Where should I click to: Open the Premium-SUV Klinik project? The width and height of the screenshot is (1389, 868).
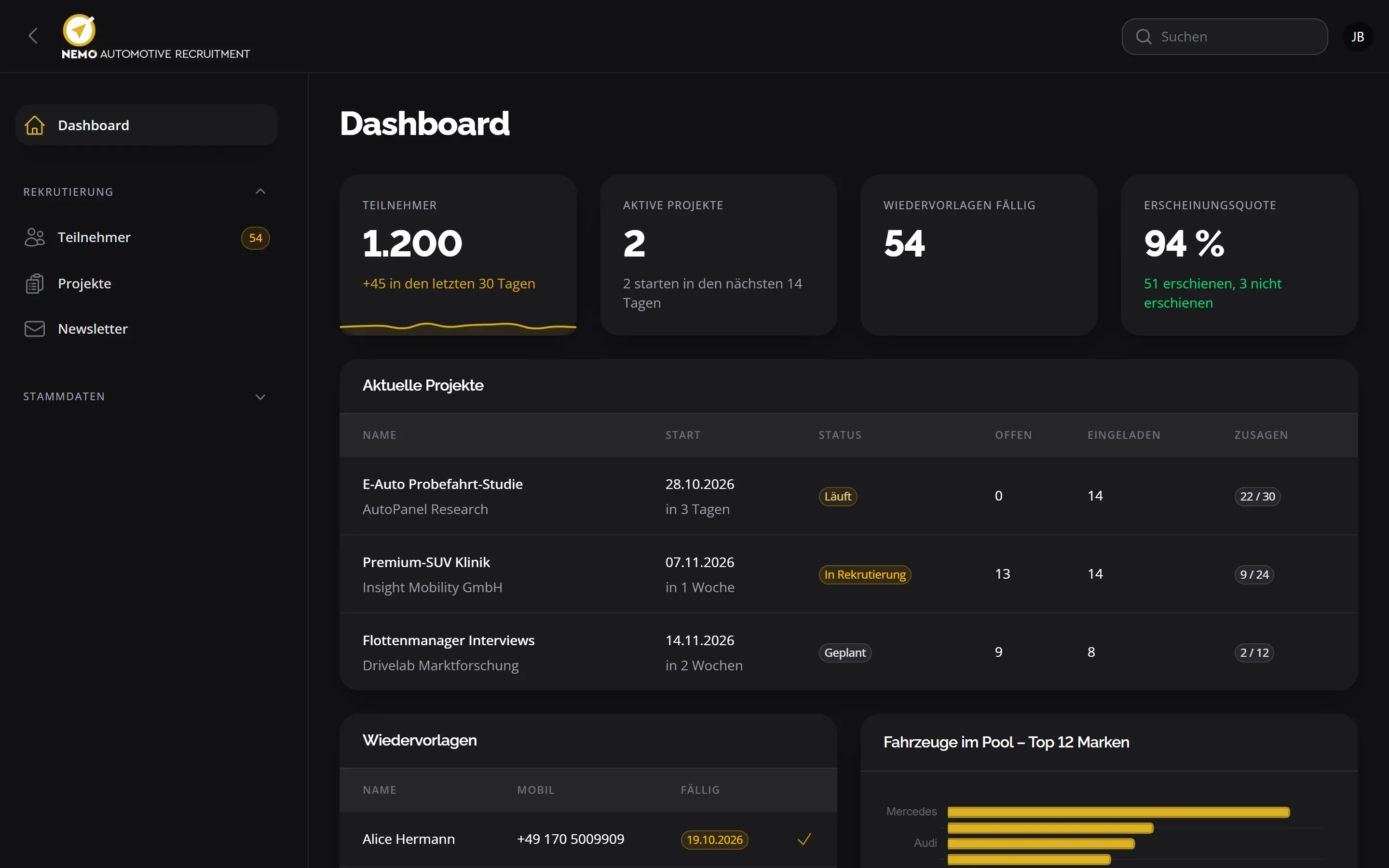(x=426, y=563)
